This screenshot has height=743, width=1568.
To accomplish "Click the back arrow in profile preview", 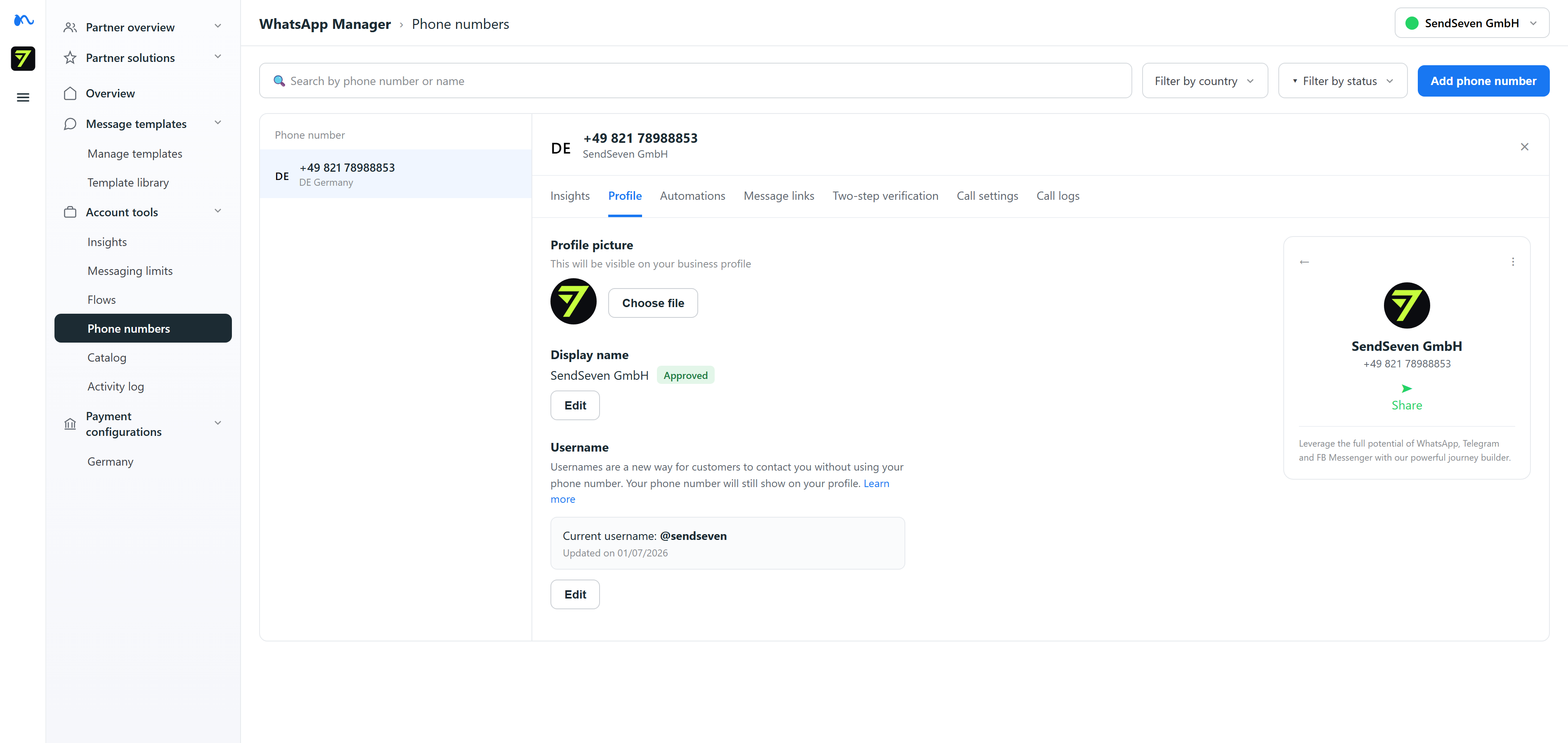I will (1304, 262).
